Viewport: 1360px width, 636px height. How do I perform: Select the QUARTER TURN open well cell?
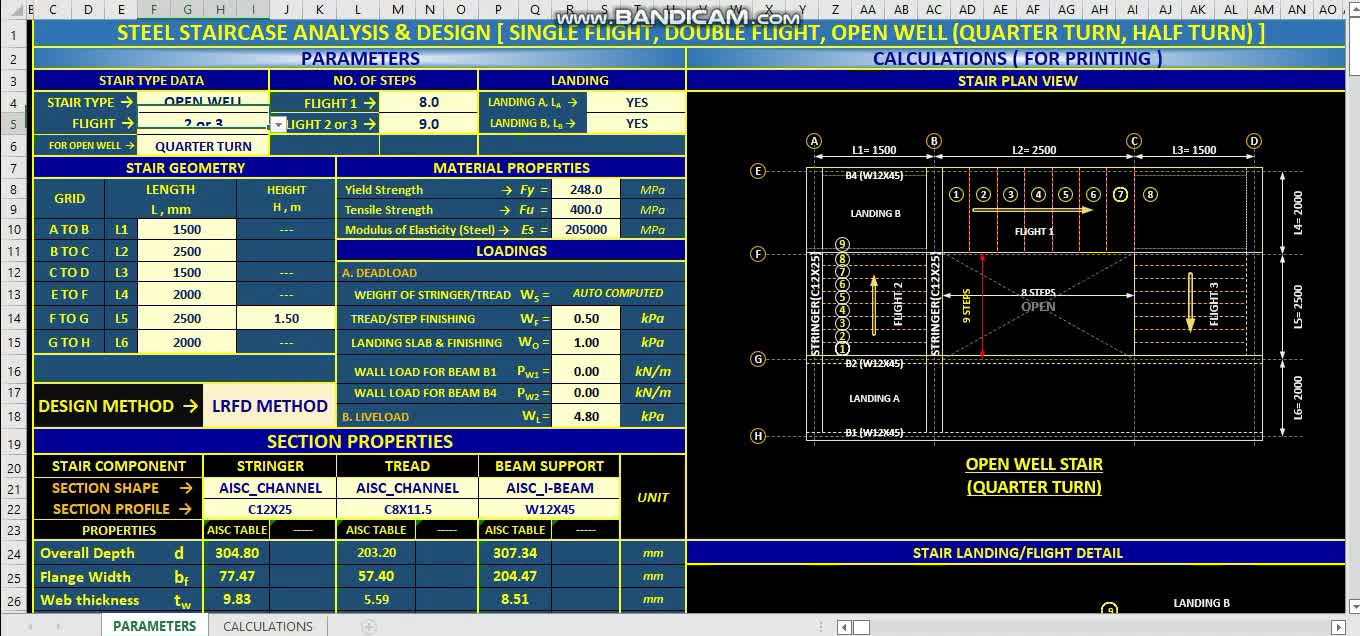[203, 146]
